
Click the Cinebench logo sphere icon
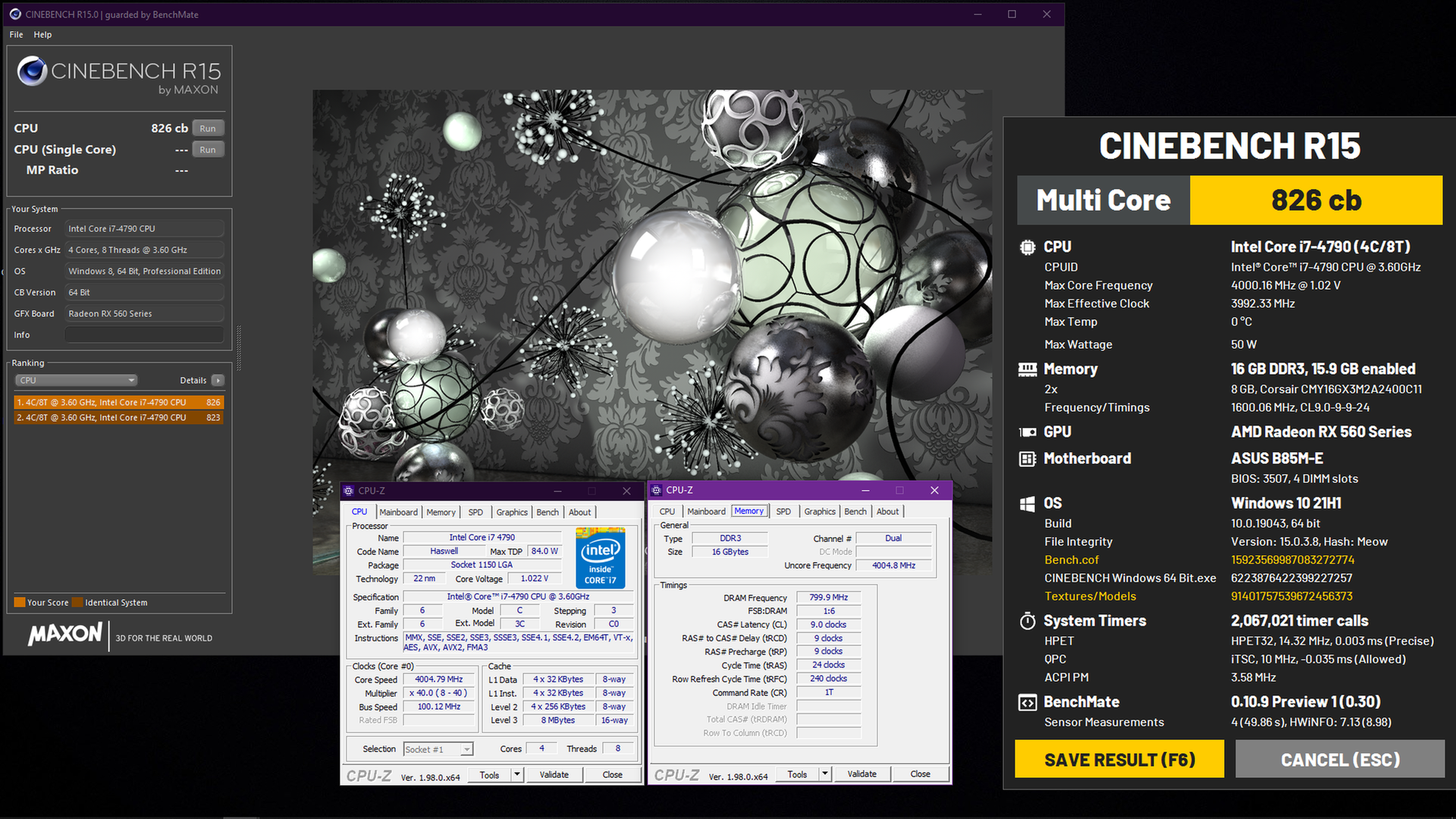pos(32,71)
